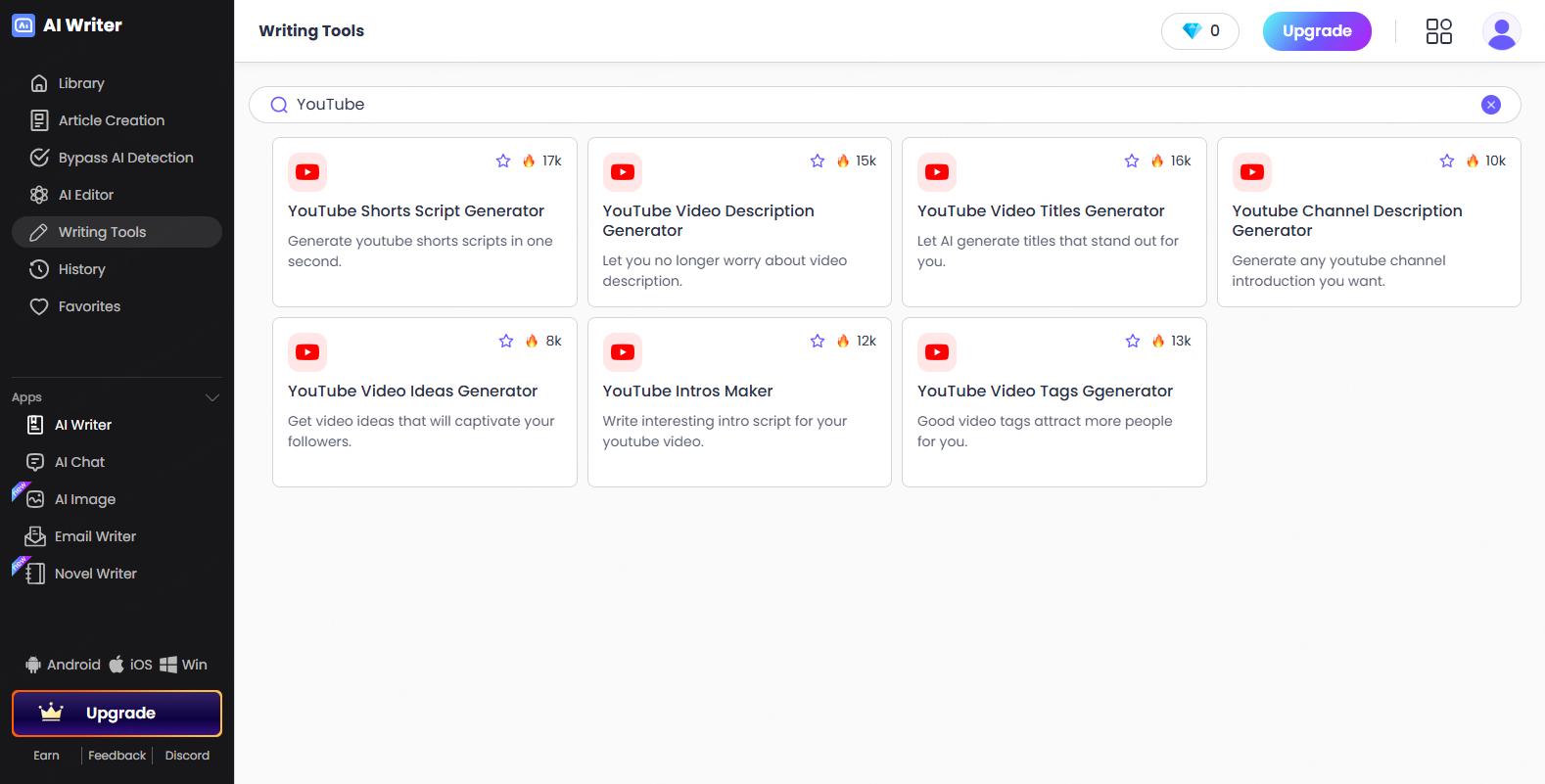This screenshot has width=1545, height=784.
Task: Click the 17k popularity flame icon
Action: pyautogui.click(x=529, y=161)
